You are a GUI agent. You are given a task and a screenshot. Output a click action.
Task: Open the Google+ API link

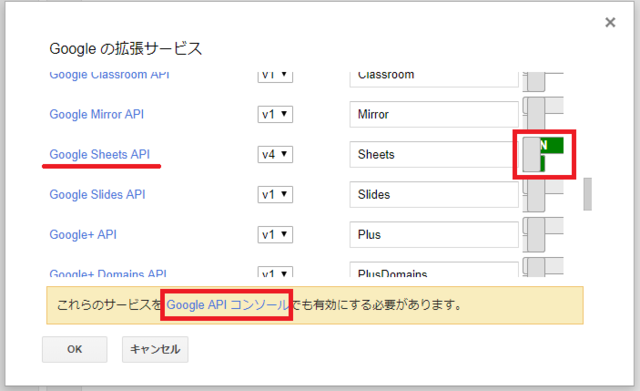click(x=83, y=235)
